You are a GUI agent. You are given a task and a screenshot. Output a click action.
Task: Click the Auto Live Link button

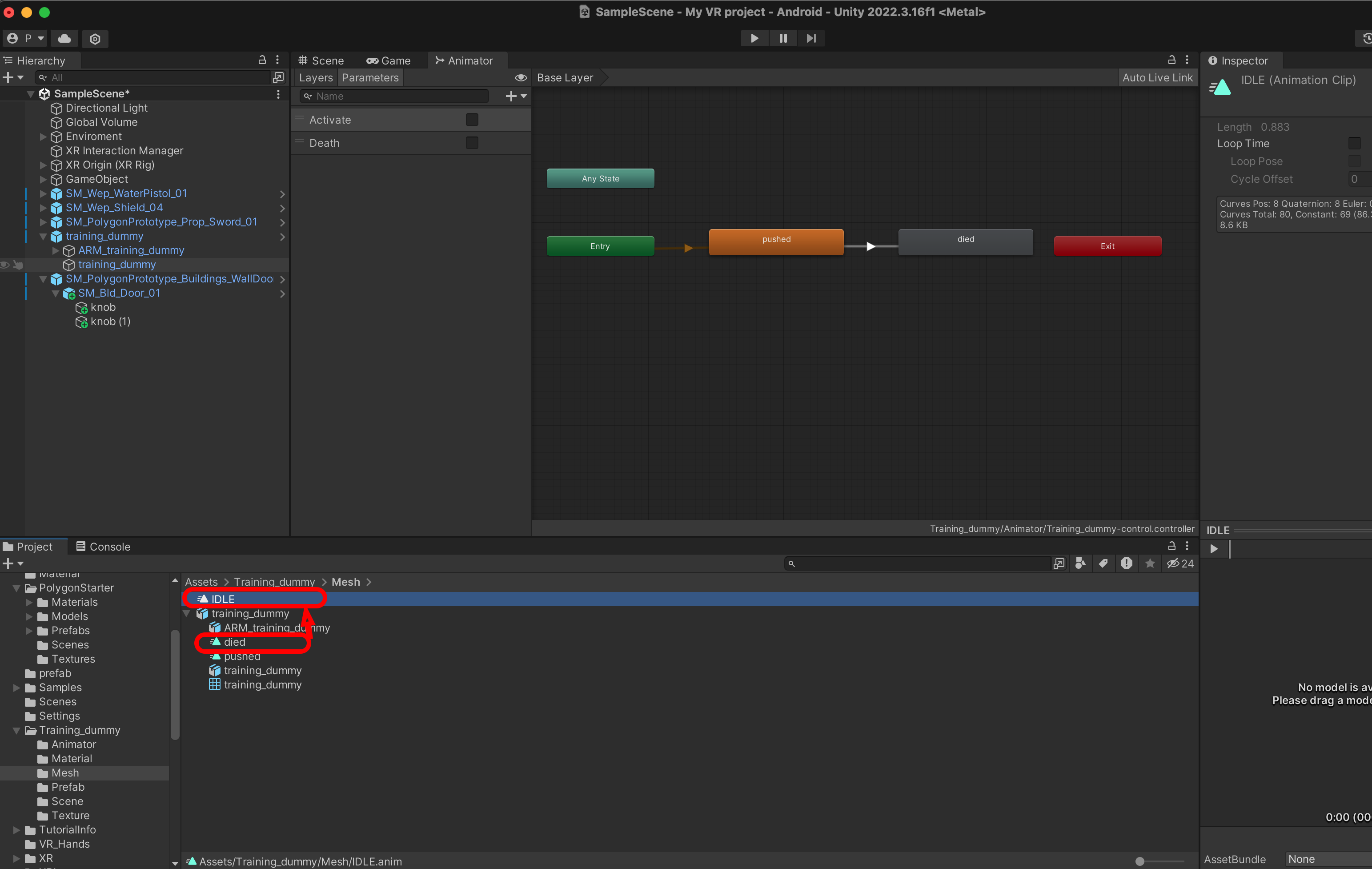1157,77
